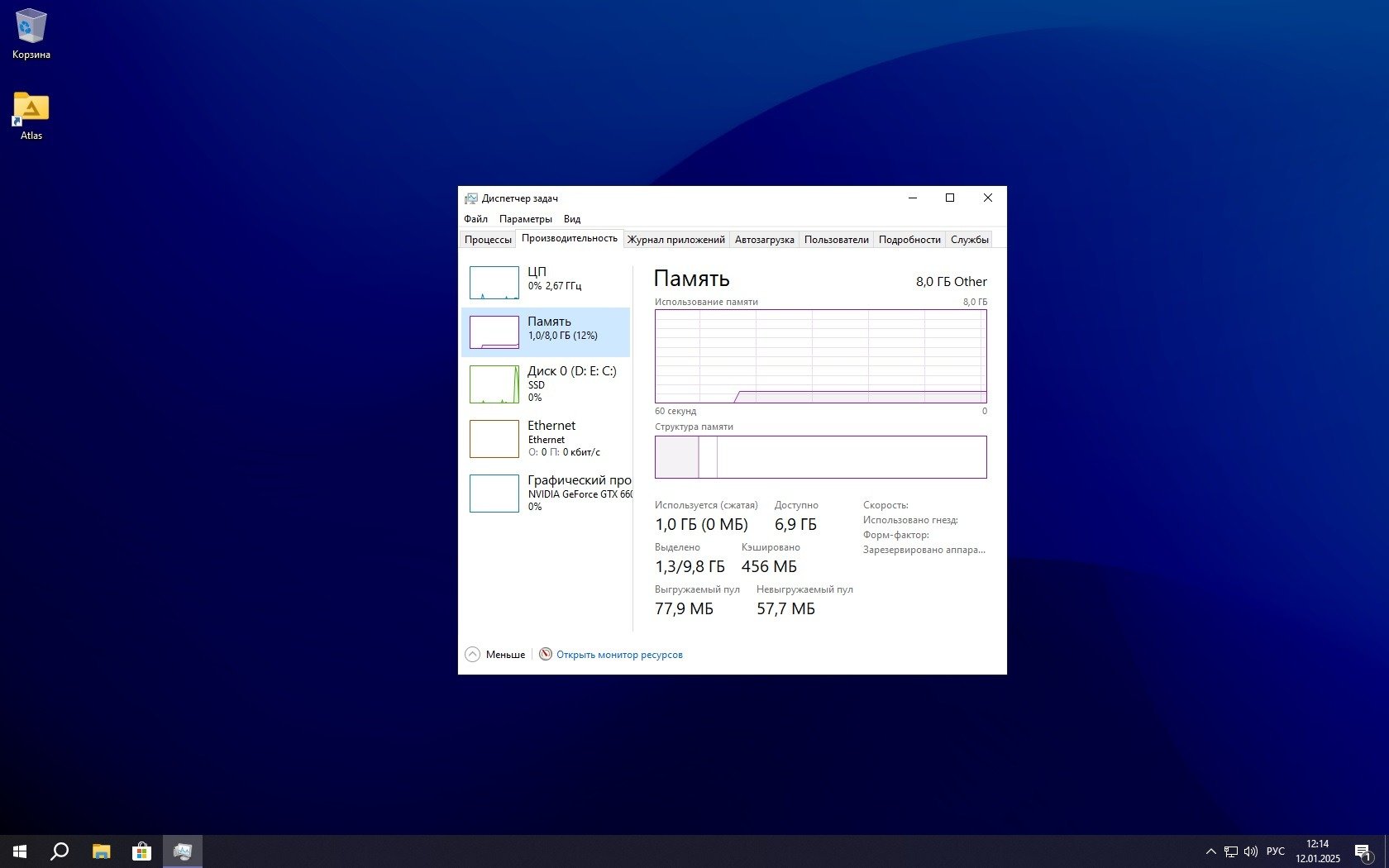Switch to the Автозагрузка tab
Image resolution: width=1389 pixels, height=868 pixels.
click(x=764, y=240)
